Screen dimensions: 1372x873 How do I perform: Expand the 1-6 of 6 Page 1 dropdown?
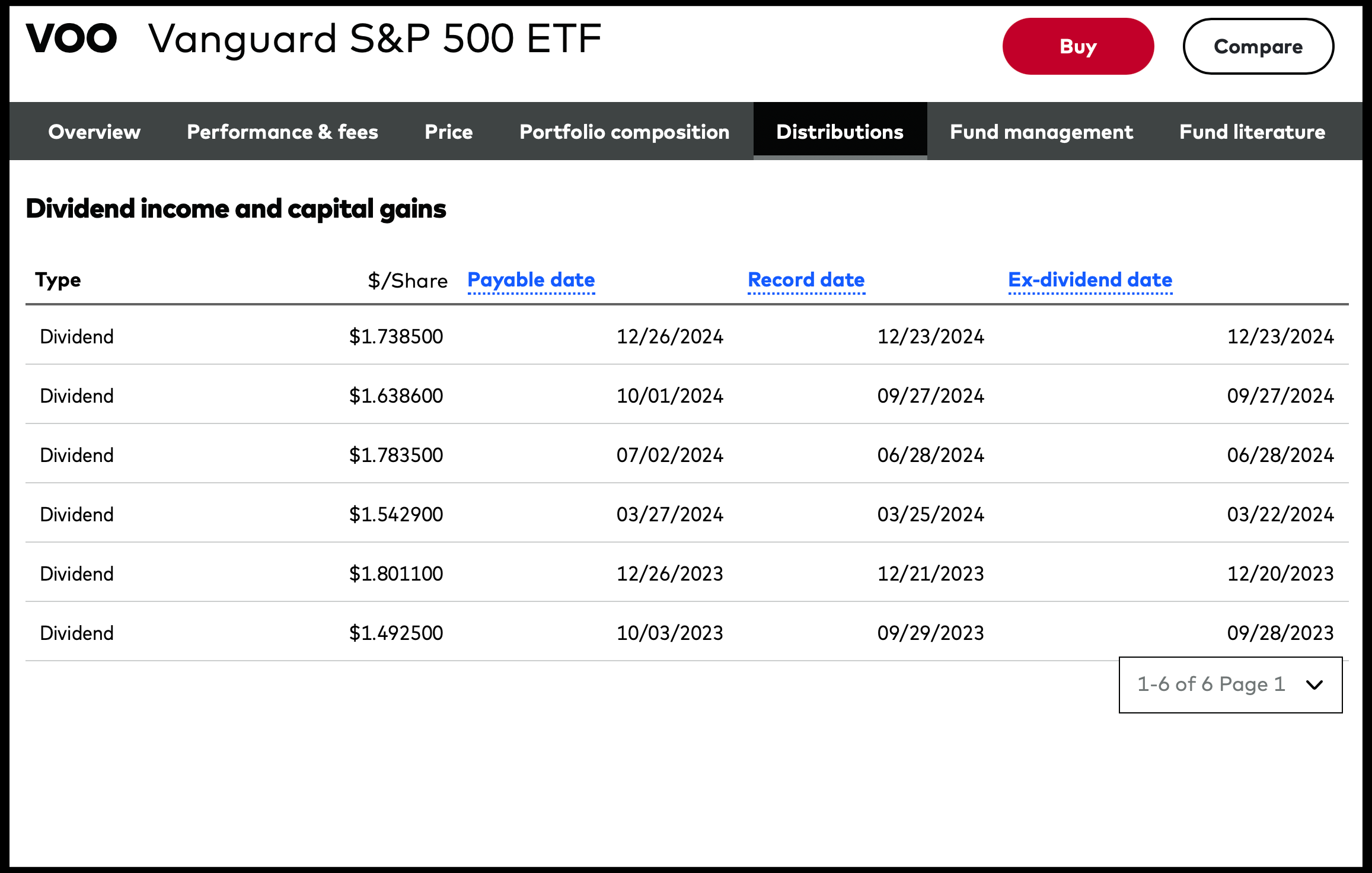pos(1211,684)
